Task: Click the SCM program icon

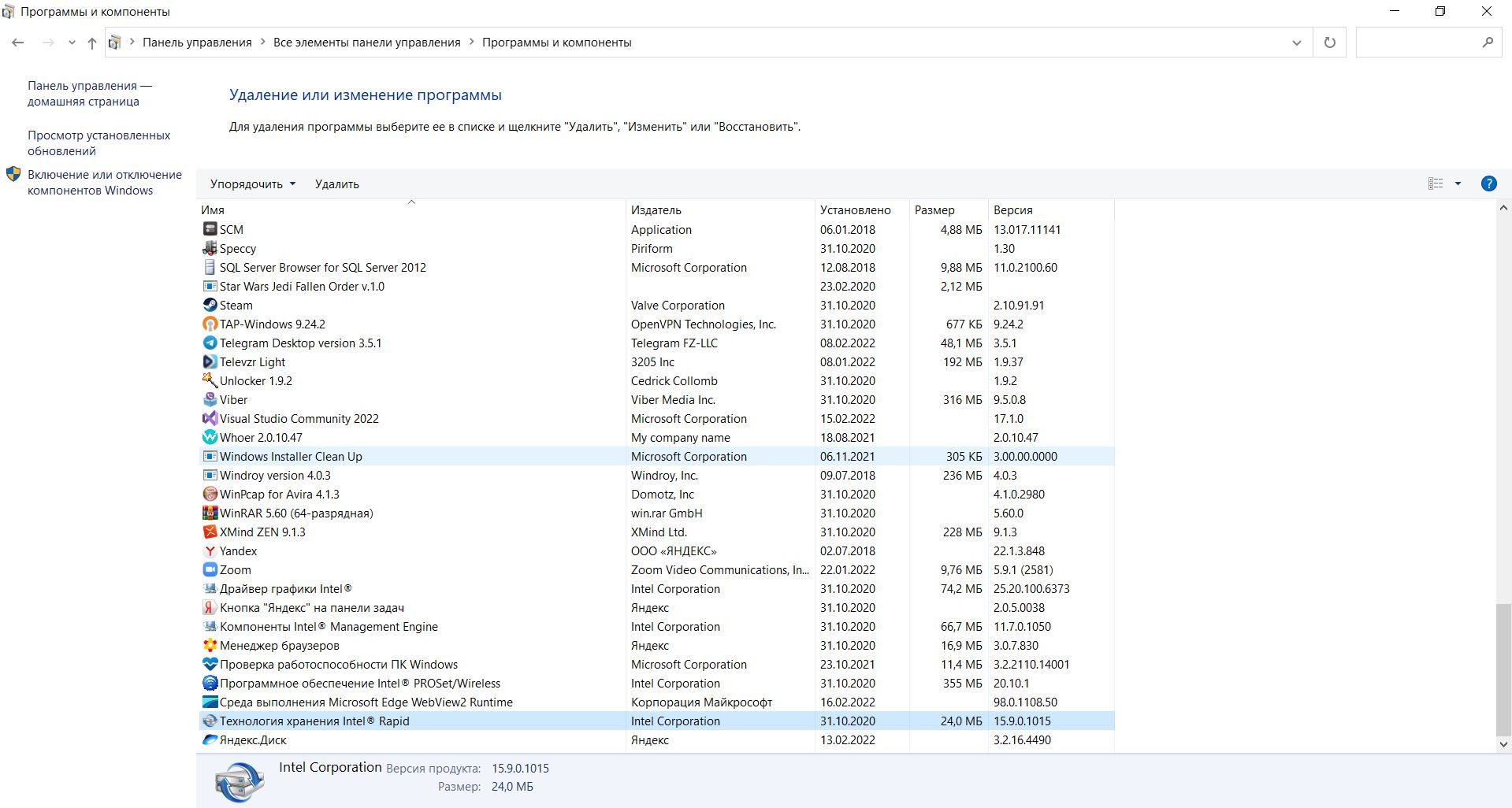Action: point(210,229)
